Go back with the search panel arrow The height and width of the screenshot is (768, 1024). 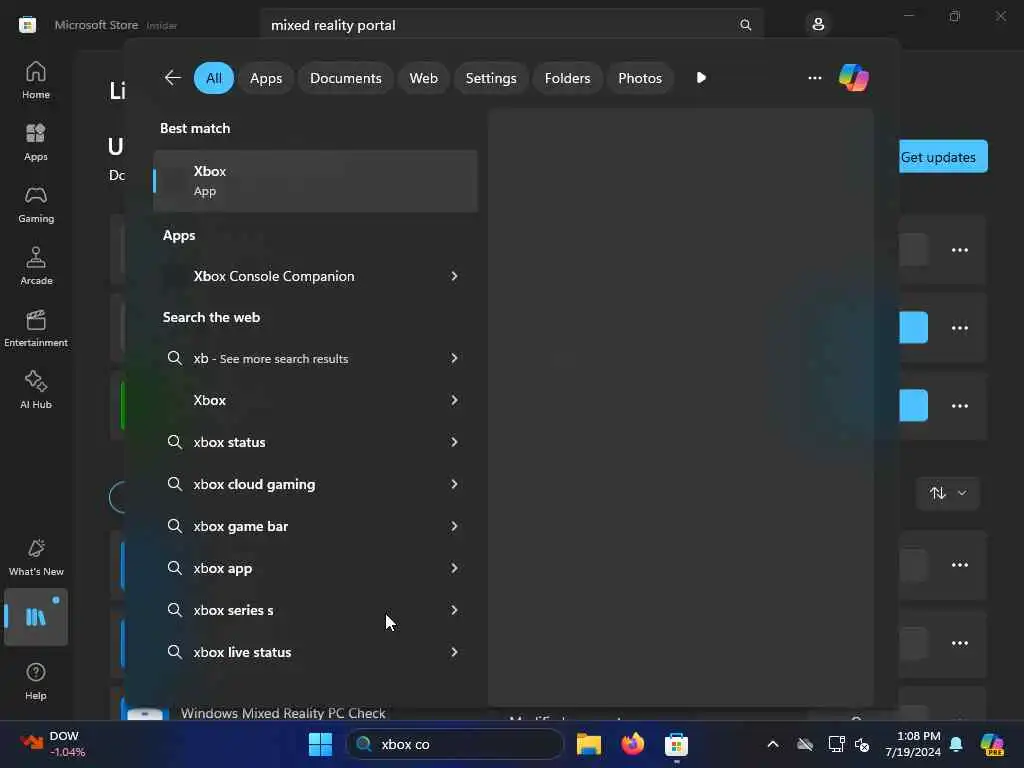pyautogui.click(x=172, y=78)
